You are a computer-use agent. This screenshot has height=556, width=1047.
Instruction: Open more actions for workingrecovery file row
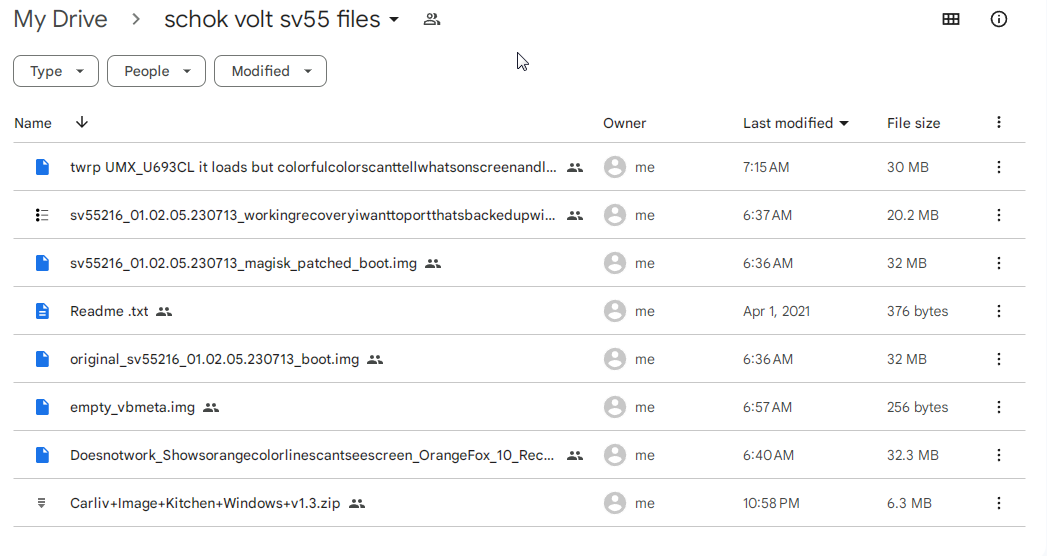tap(999, 215)
